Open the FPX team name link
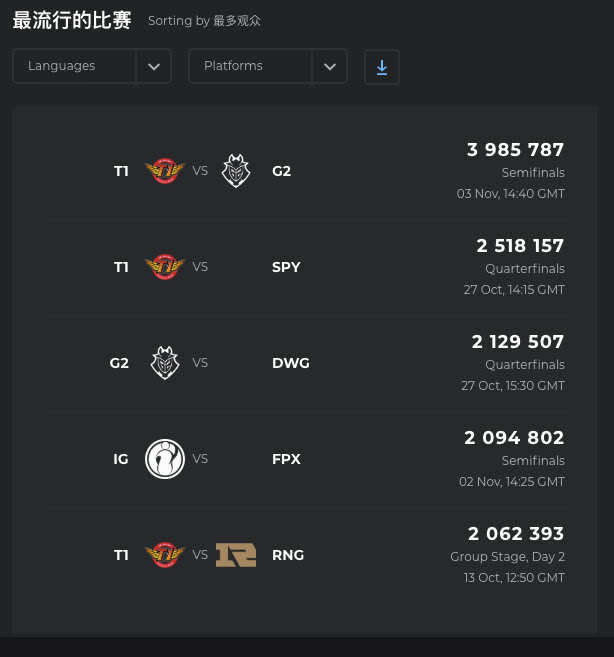The image size is (614, 657). tap(286, 459)
